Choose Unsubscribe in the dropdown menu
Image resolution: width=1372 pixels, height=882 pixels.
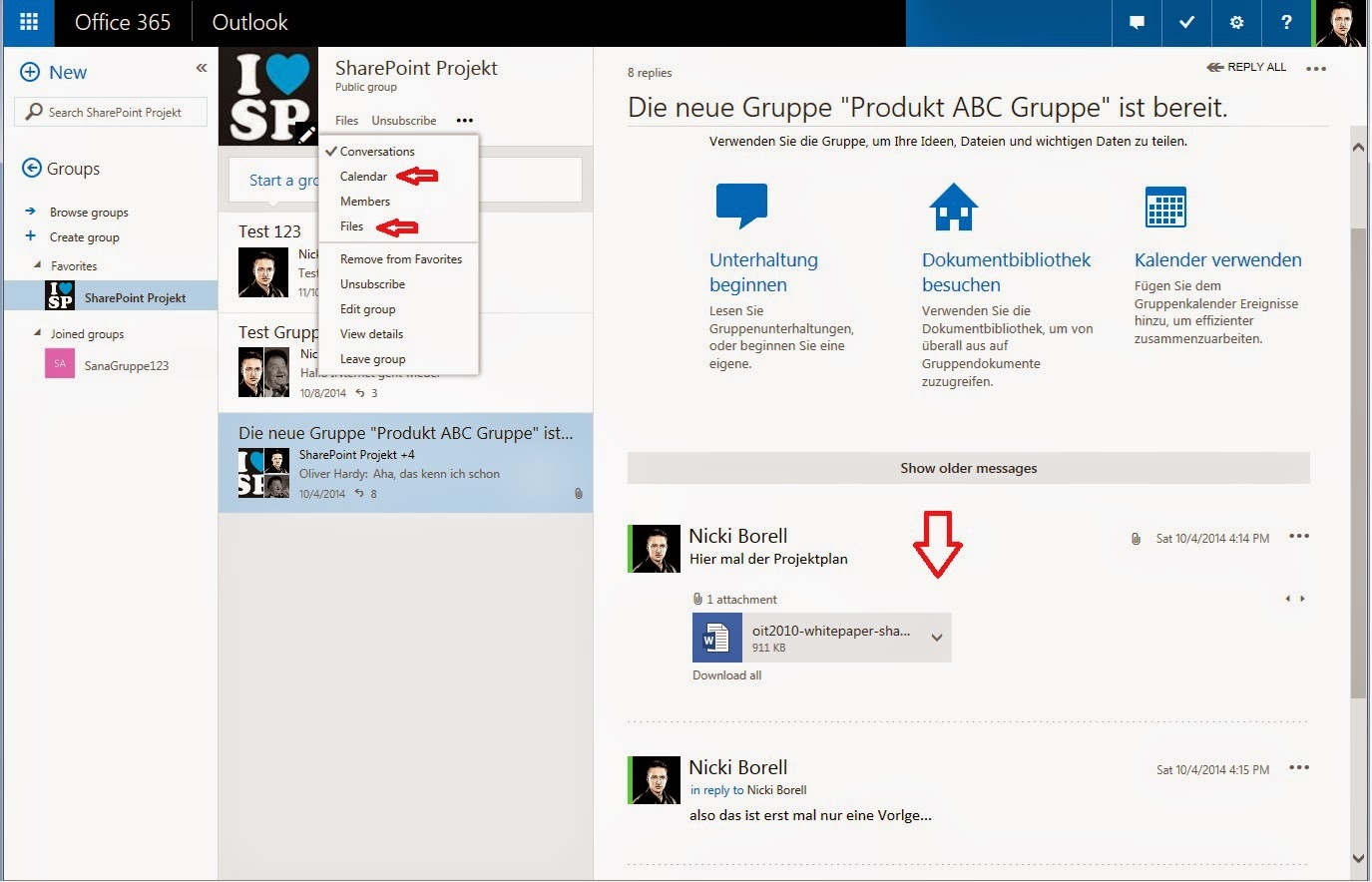(372, 283)
